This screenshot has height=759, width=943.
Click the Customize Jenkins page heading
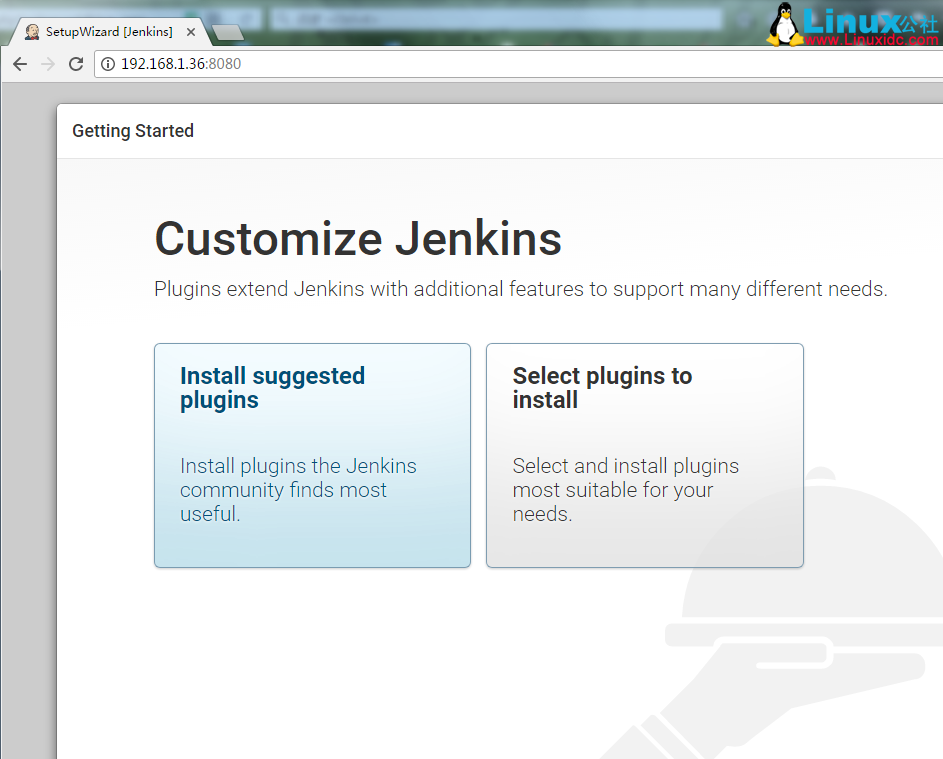pyautogui.click(x=357, y=239)
